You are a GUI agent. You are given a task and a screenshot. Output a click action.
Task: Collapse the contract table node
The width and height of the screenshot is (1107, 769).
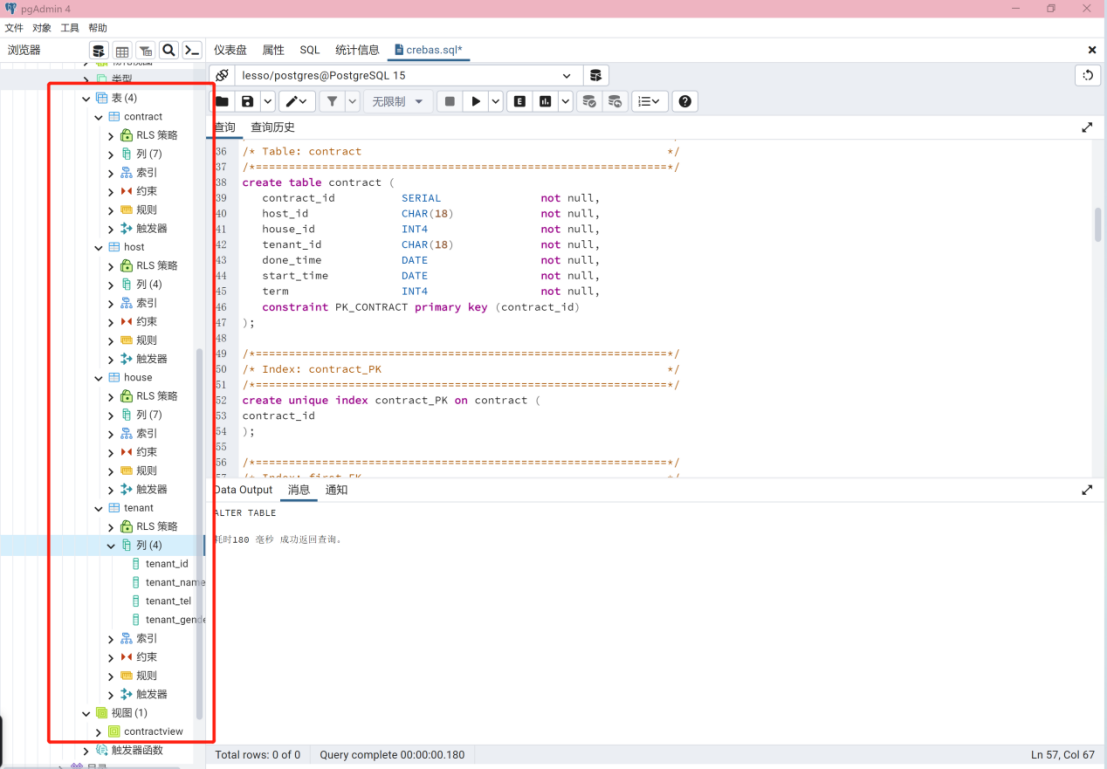[98, 117]
